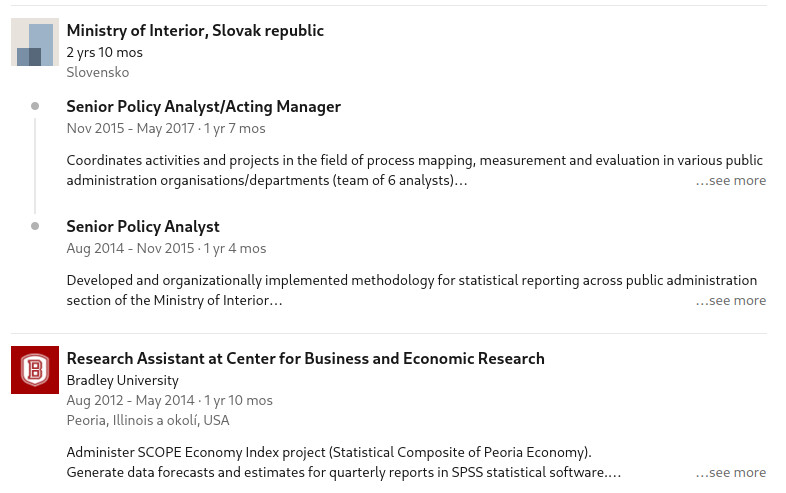Click the "2 yrs 10 mos" total duration
This screenshot has height=493, width=786.
[x=104, y=52]
